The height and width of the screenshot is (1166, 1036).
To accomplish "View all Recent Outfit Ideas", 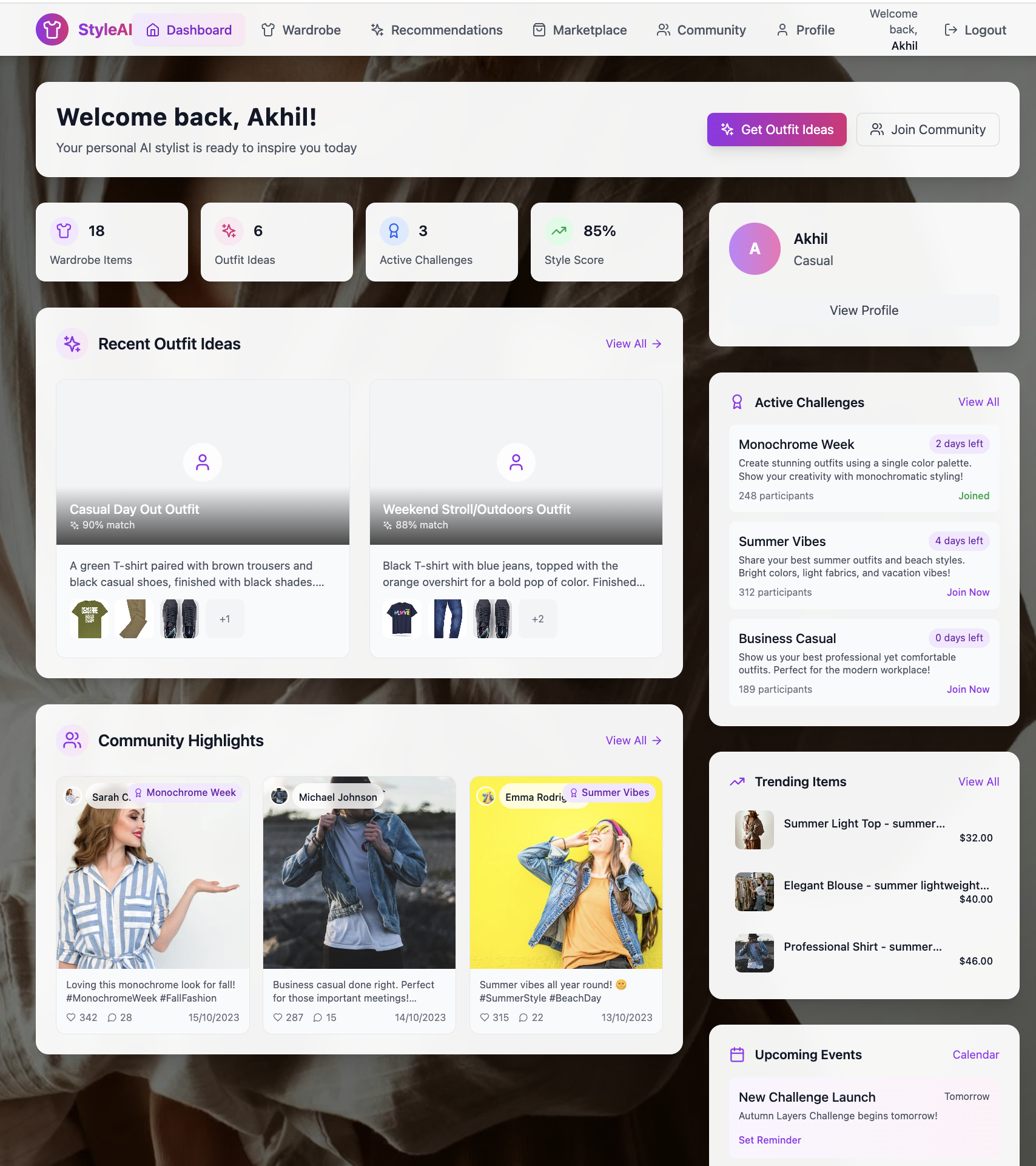I will pos(633,343).
